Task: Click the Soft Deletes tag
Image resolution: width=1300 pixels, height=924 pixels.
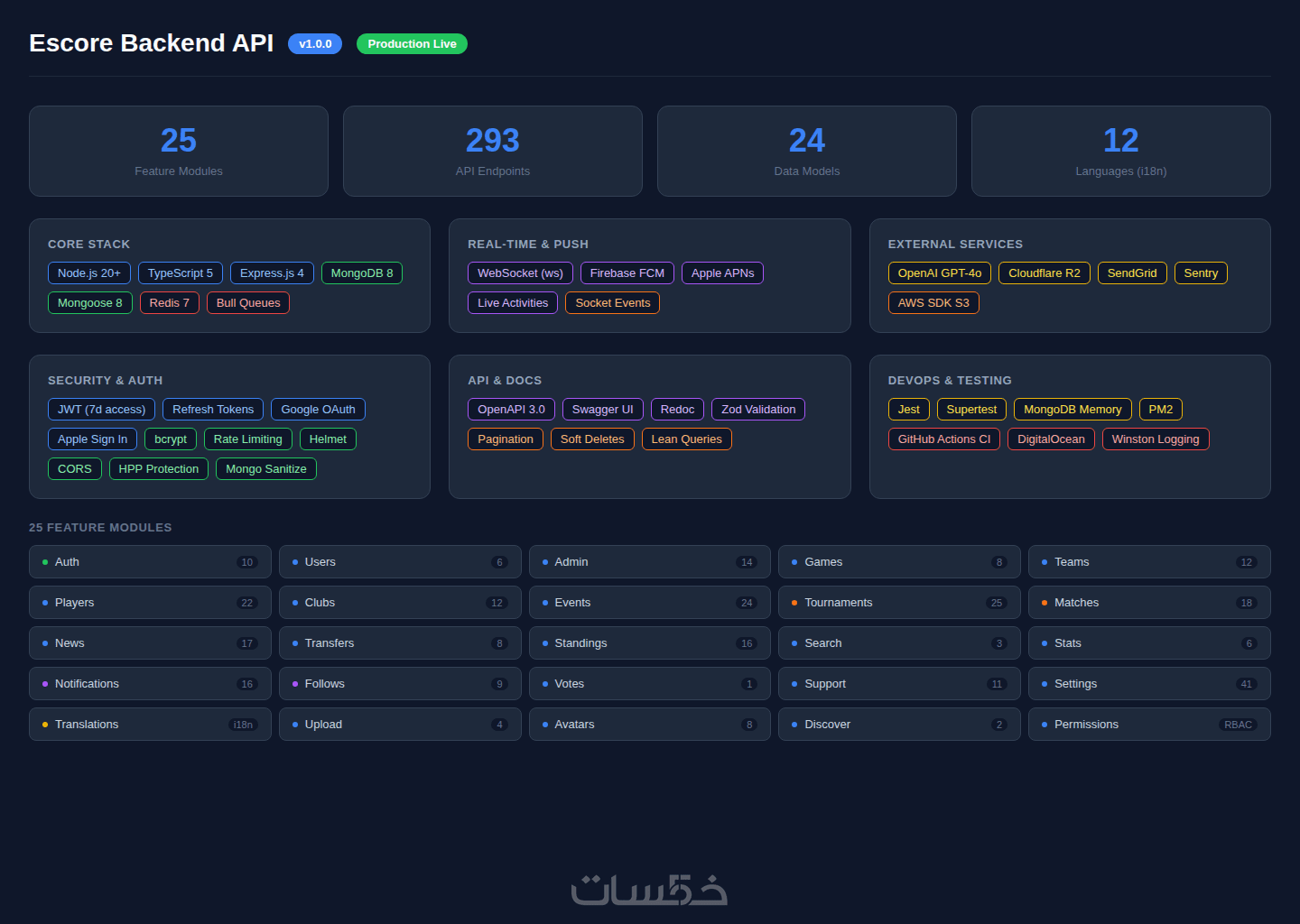Action: [x=592, y=439]
